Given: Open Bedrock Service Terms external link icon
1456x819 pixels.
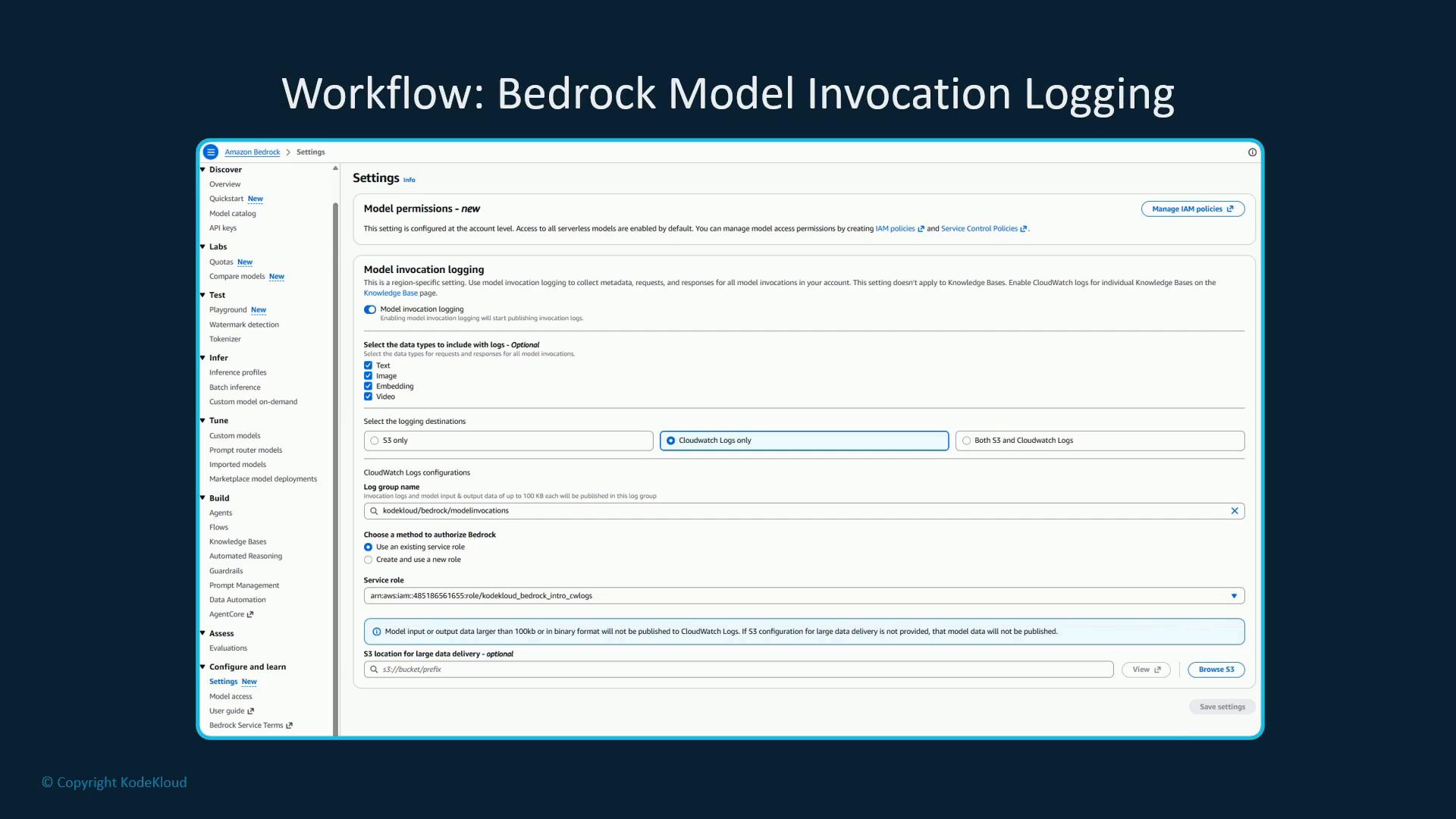Looking at the screenshot, I should [289, 726].
